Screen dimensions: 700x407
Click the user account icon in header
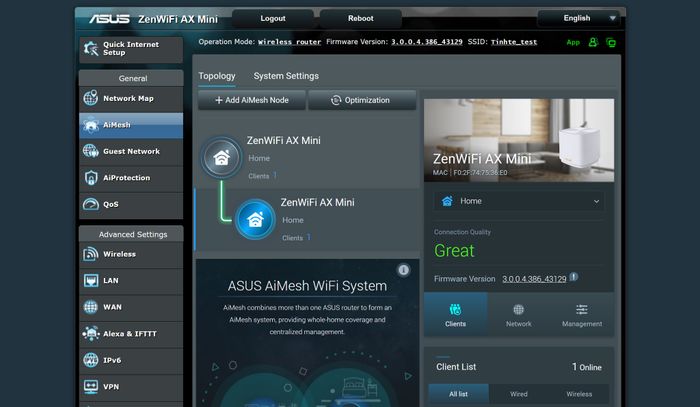pos(593,42)
